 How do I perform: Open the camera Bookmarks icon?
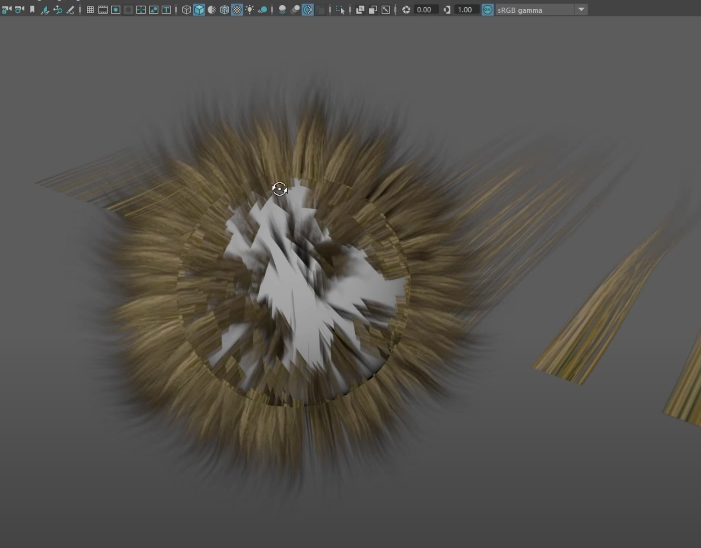[32, 9]
